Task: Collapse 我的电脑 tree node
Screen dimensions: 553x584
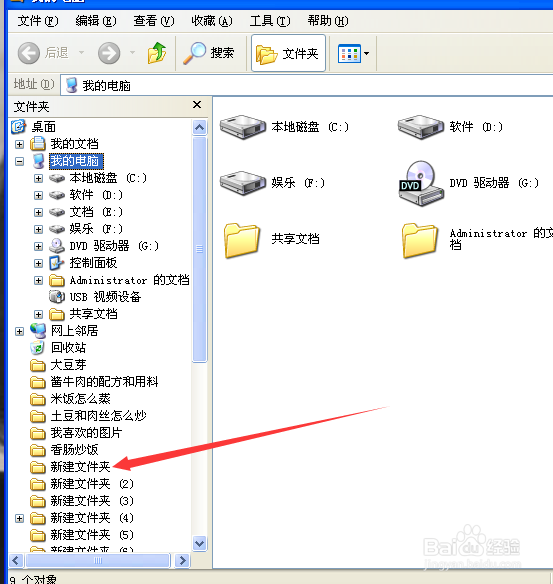Action: [x=19, y=161]
